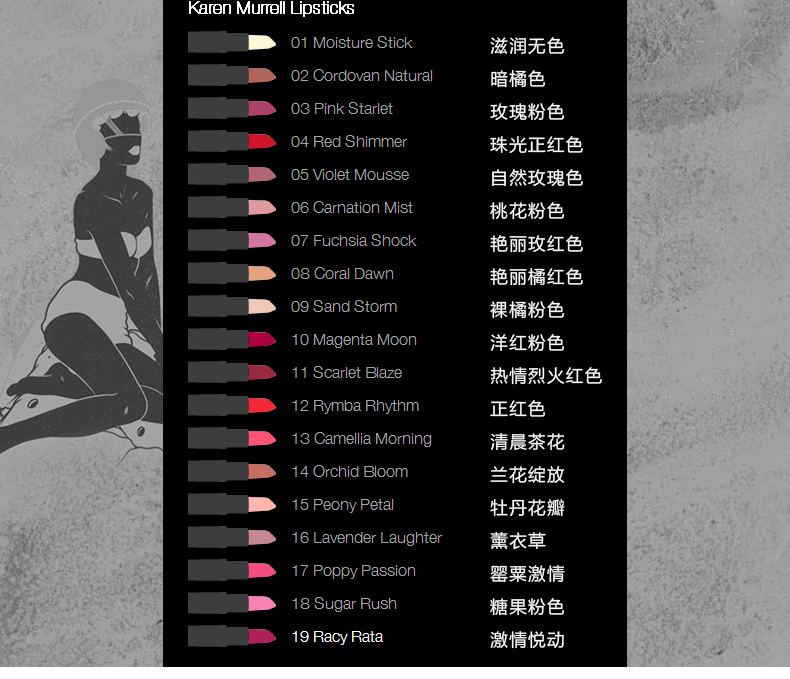Click the Chinese name "糖果粉色"
Screen dimensions: 790x679
[x=527, y=607]
